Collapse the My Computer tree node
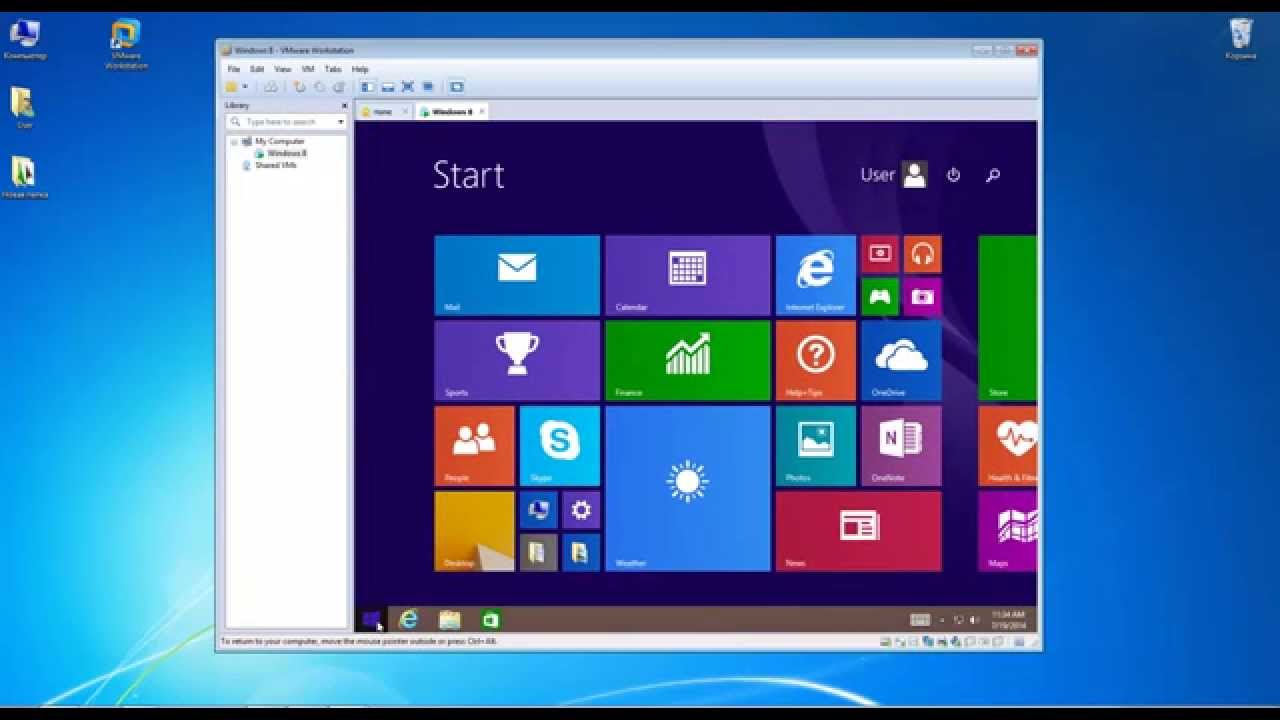This screenshot has width=1280, height=720. (234, 142)
